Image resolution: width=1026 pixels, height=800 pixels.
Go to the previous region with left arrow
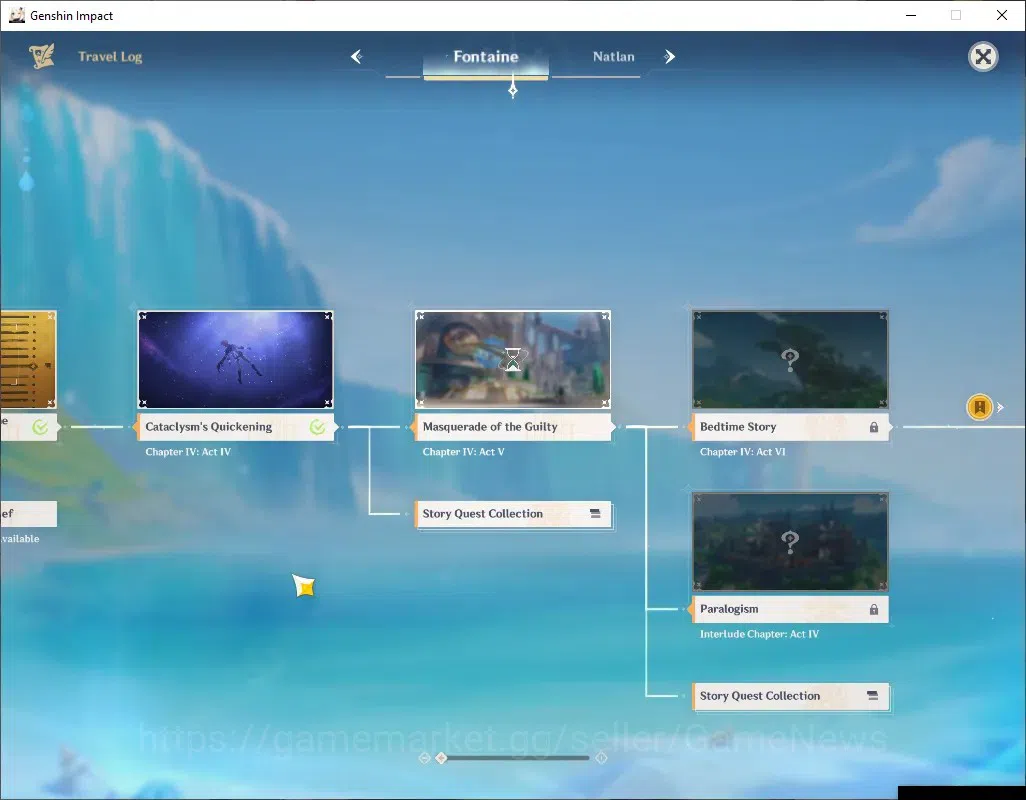[x=357, y=56]
